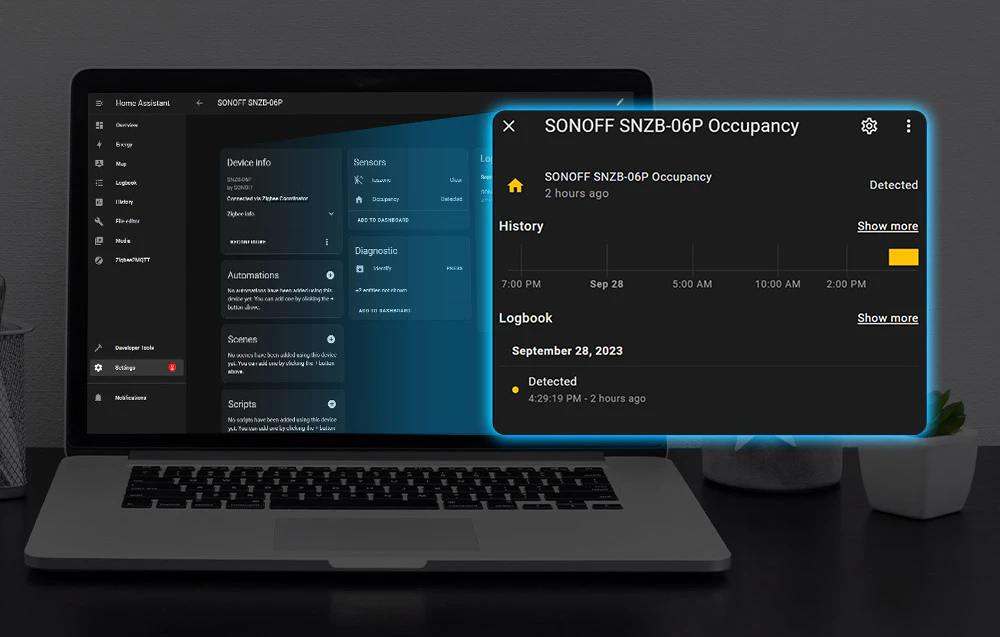Go back using the arrow beside SONOFF SNZB-06P

pos(200,103)
